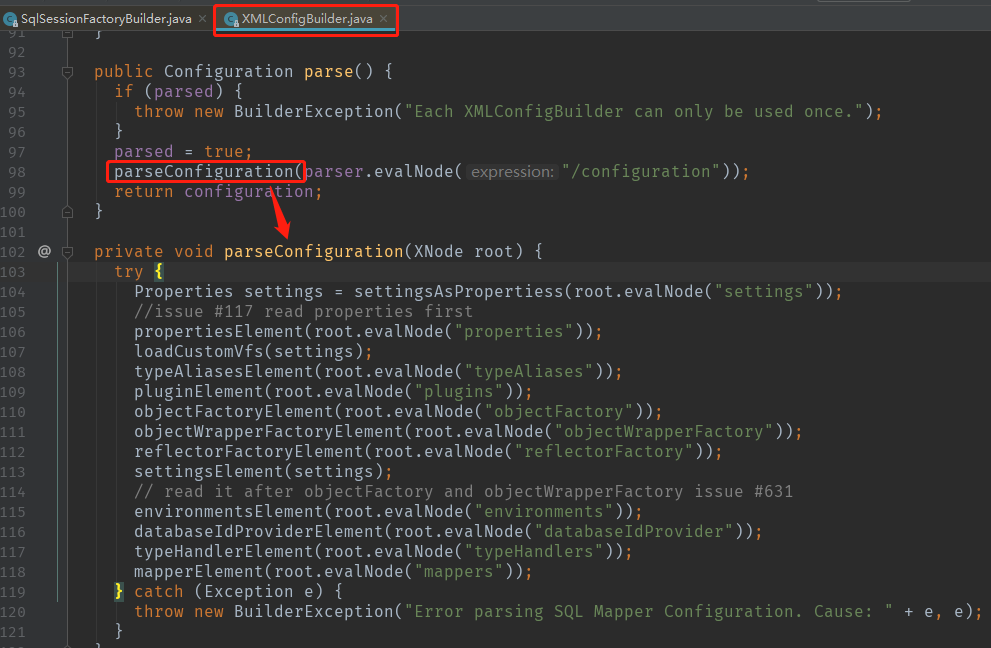Click the highlighted opening brace after try
Viewport: 991px width, 648px height.
tap(159, 272)
